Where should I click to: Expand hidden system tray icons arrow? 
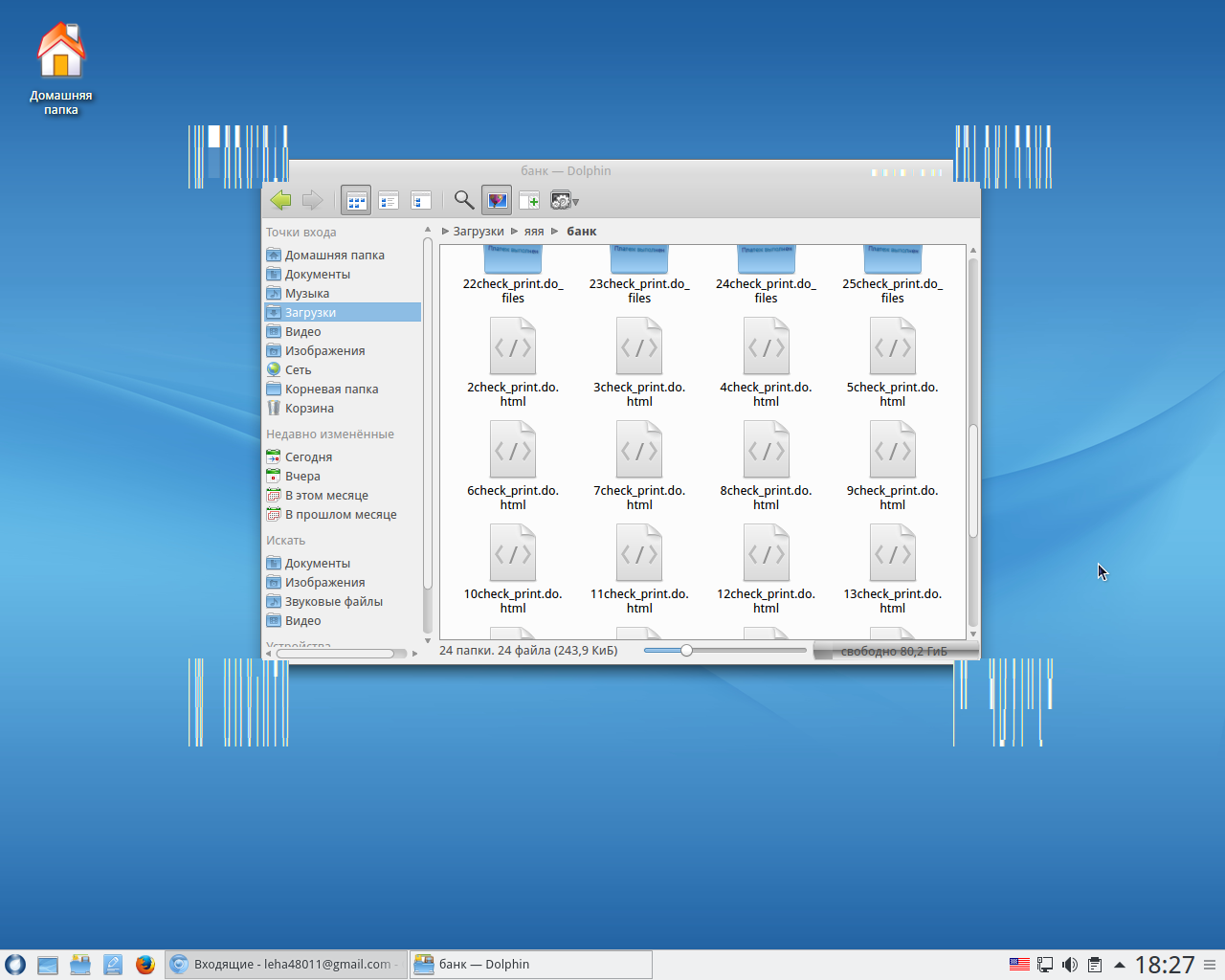pyautogui.click(x=1119, y=965)
